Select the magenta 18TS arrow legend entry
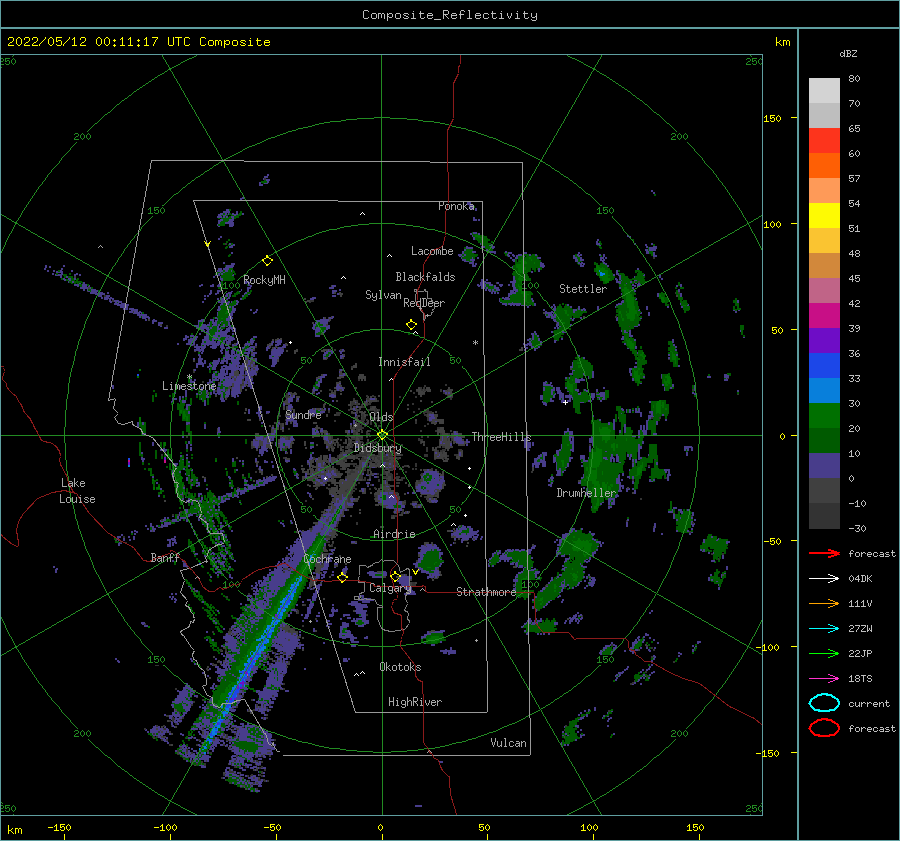Viewport: 900px width, 841px height. click(824, 679)
